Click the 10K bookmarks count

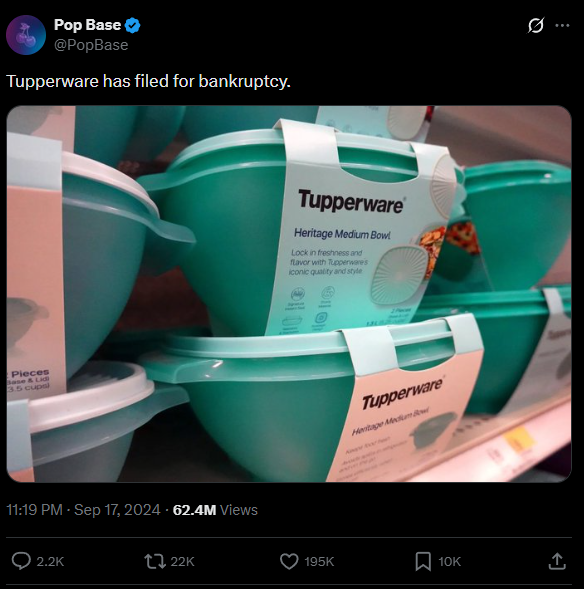[450, 562]
